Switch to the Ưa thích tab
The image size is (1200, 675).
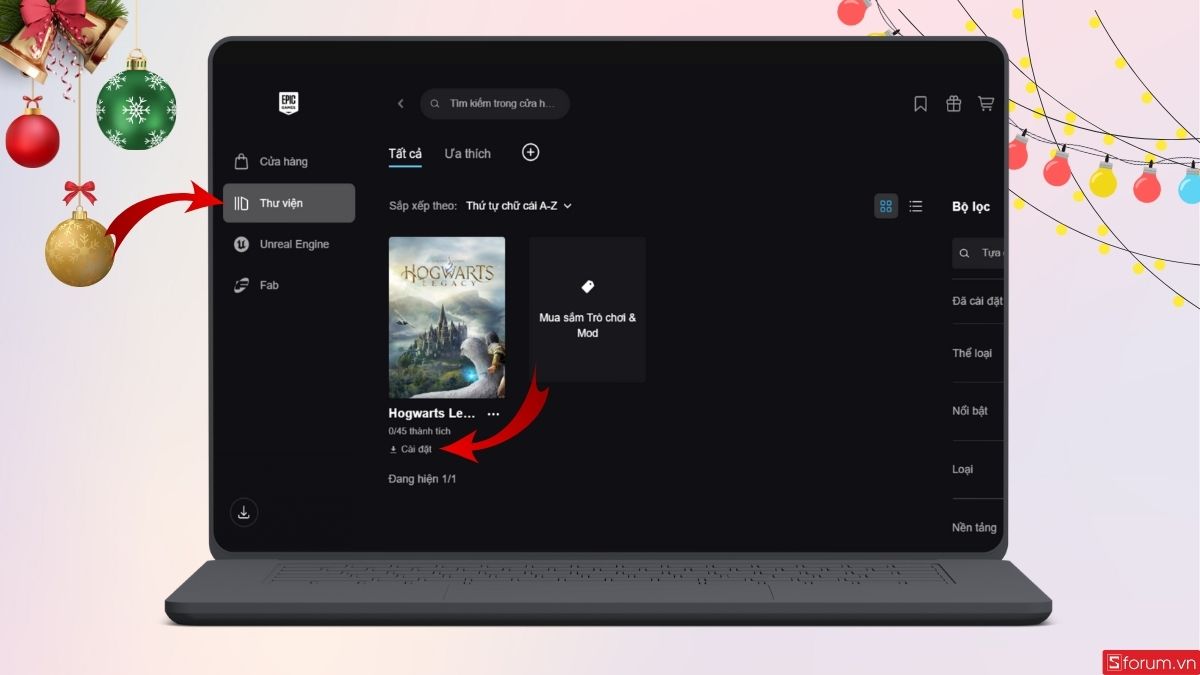pyautogui.click(x=468, y=154)
